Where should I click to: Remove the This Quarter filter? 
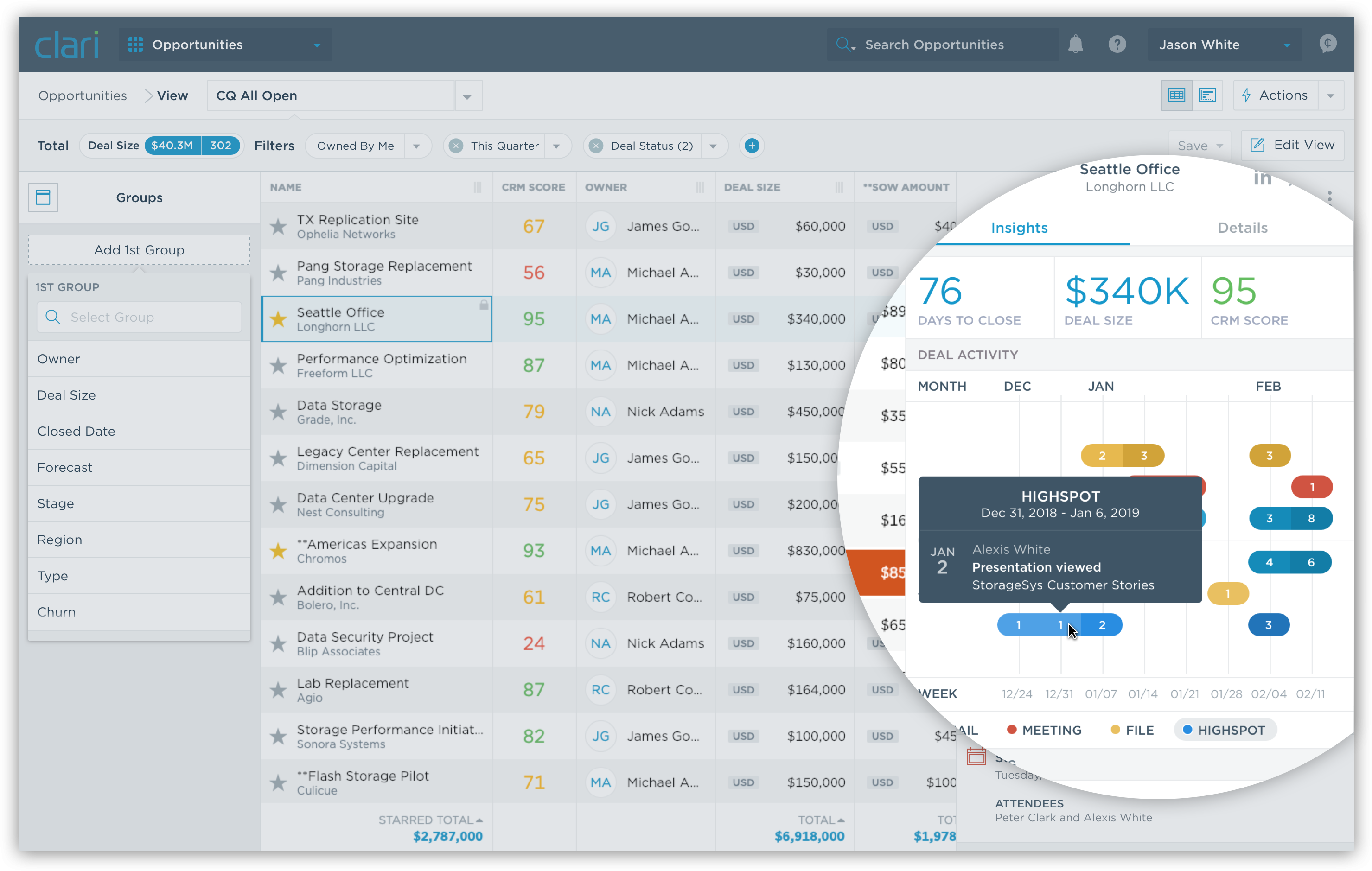(456, 146)
